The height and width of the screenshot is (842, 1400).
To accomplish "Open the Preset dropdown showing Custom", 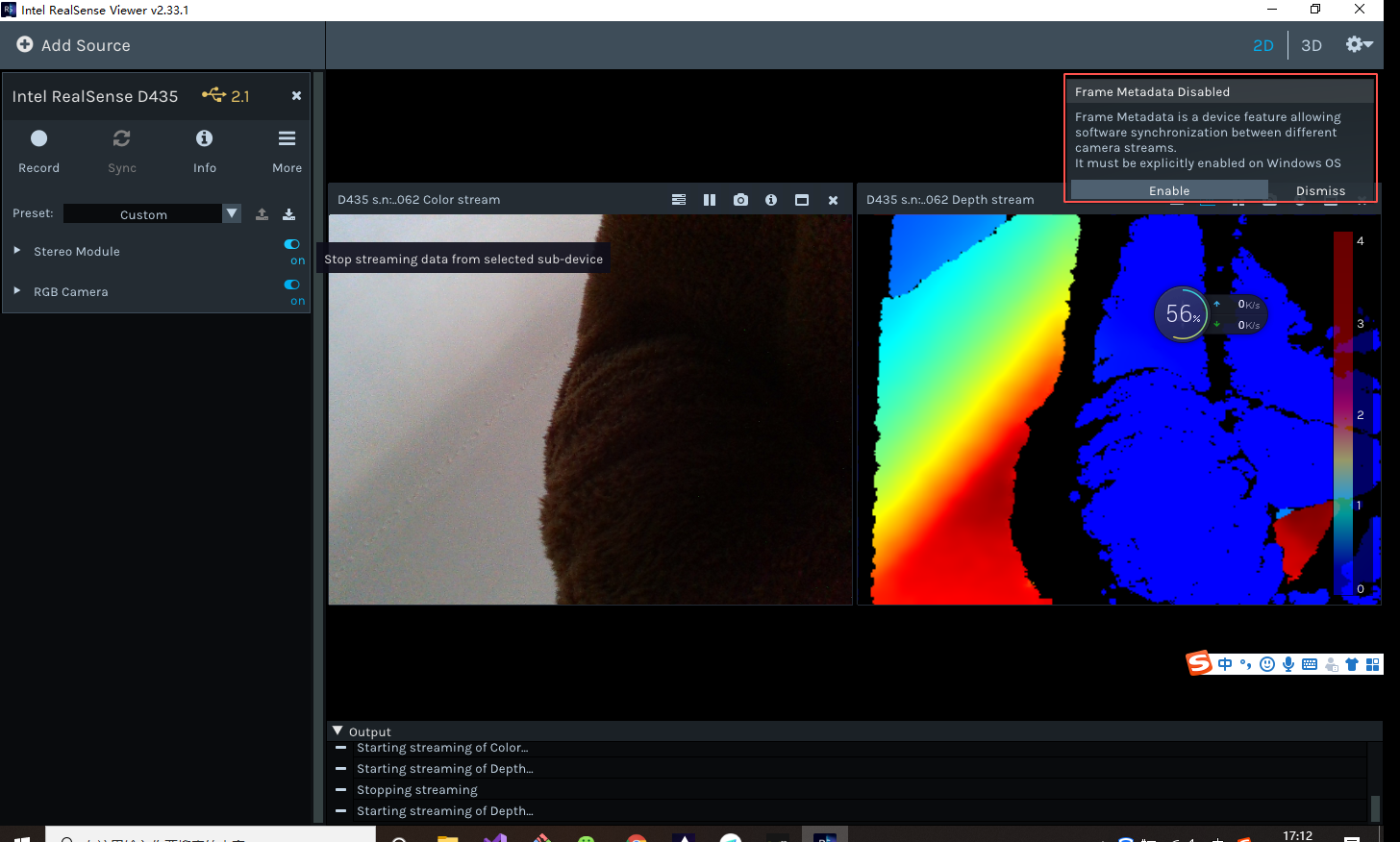I will 231,213.
